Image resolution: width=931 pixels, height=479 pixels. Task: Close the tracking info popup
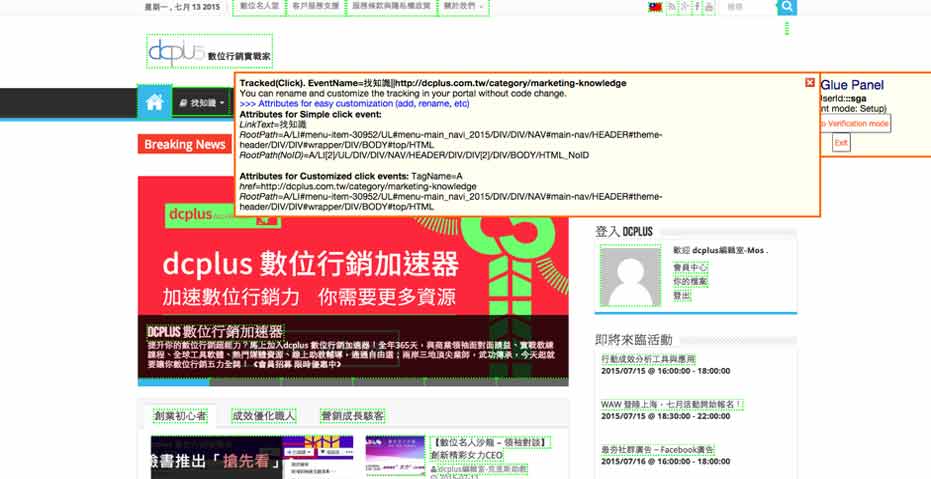point(810,83)
